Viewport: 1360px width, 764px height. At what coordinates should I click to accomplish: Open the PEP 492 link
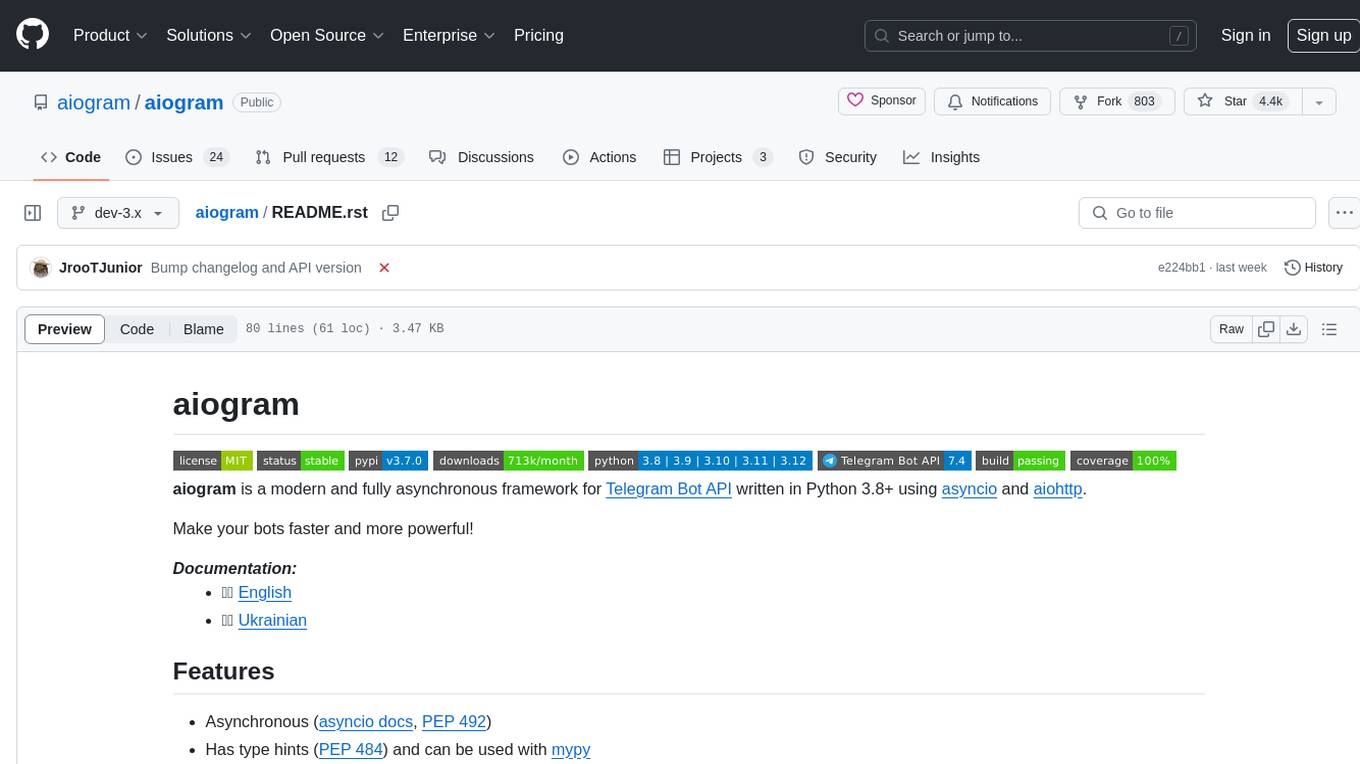454,721
